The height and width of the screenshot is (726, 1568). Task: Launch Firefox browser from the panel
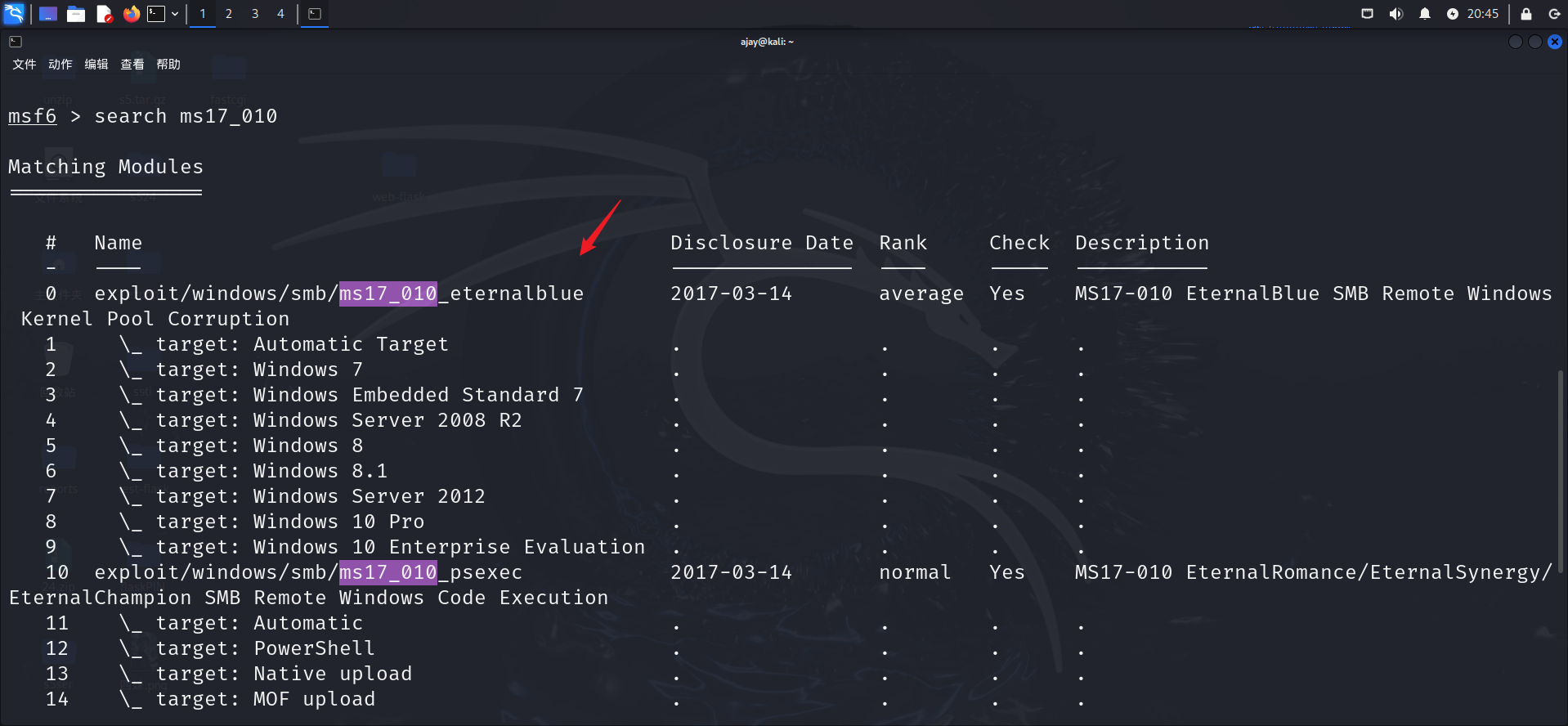click(x=131, y=14)
